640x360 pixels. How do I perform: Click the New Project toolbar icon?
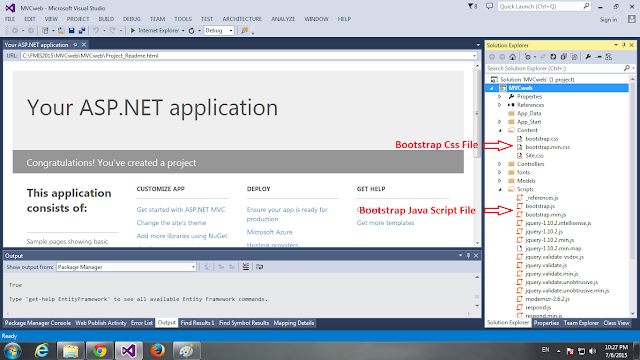[x=45, y=31]
